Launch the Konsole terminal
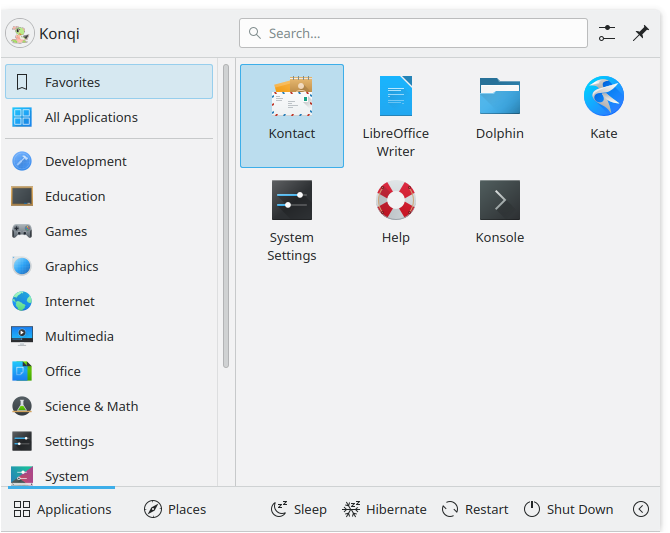The image size is (670, 533). (x=500, y=220)
